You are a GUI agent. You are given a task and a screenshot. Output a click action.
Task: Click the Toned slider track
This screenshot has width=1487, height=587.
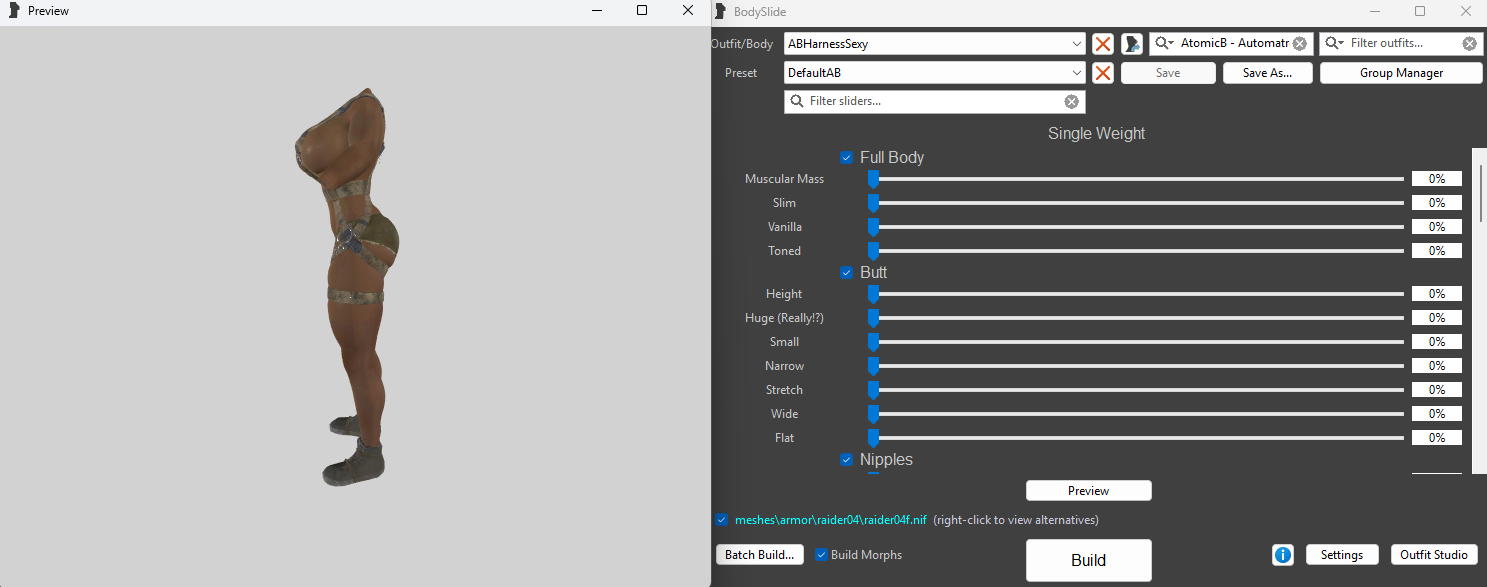click(x=1136, y=251)
